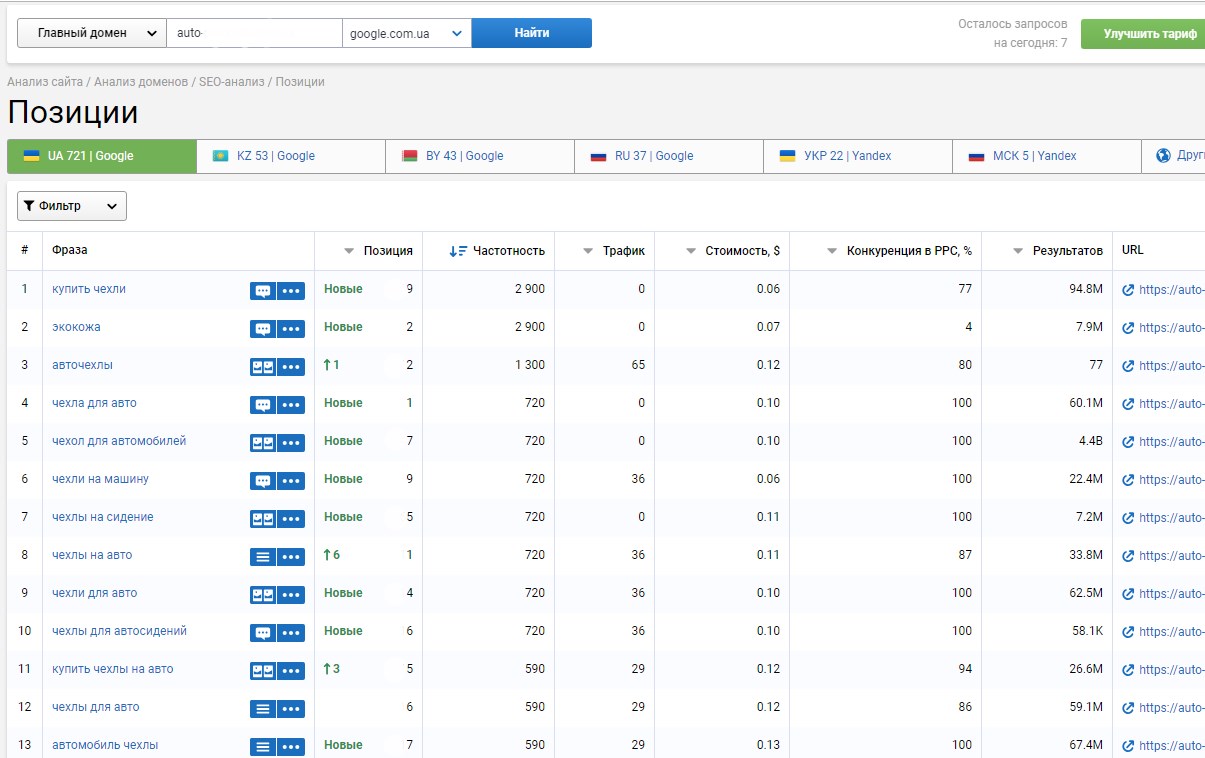Switch to KZ 53 | Google tab

pos(291,156)
